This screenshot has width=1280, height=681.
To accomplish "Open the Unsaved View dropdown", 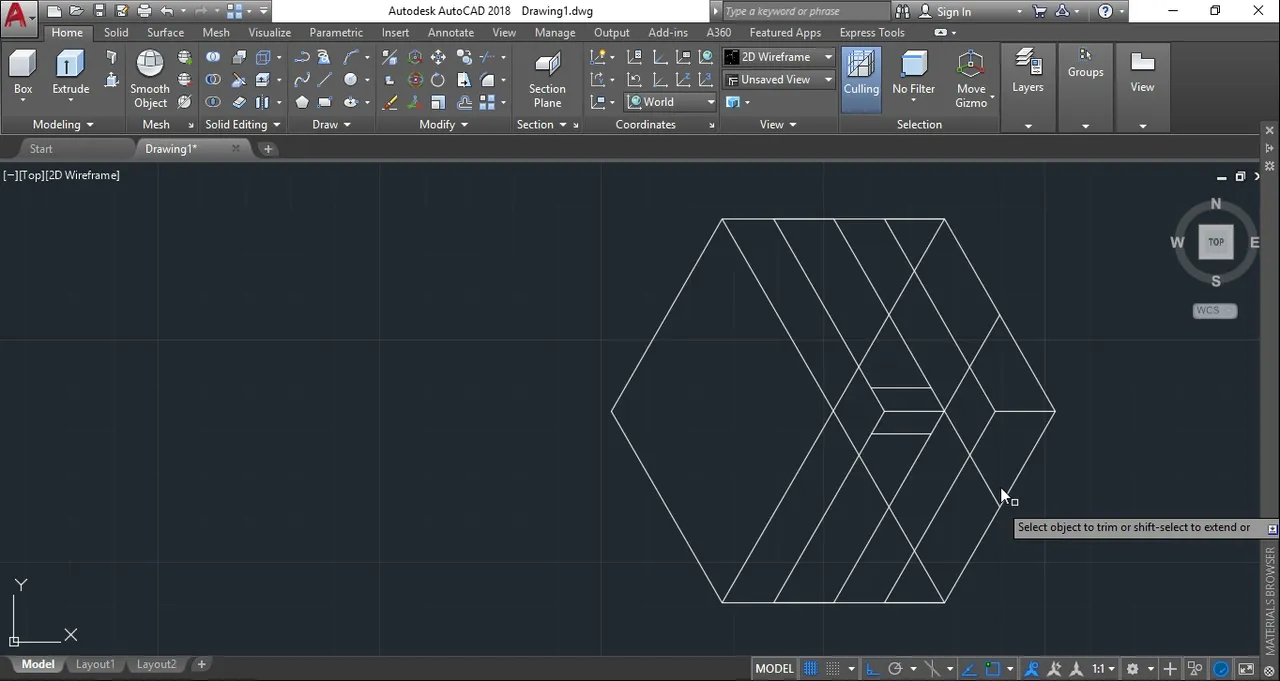I will [x=779, y=79].
